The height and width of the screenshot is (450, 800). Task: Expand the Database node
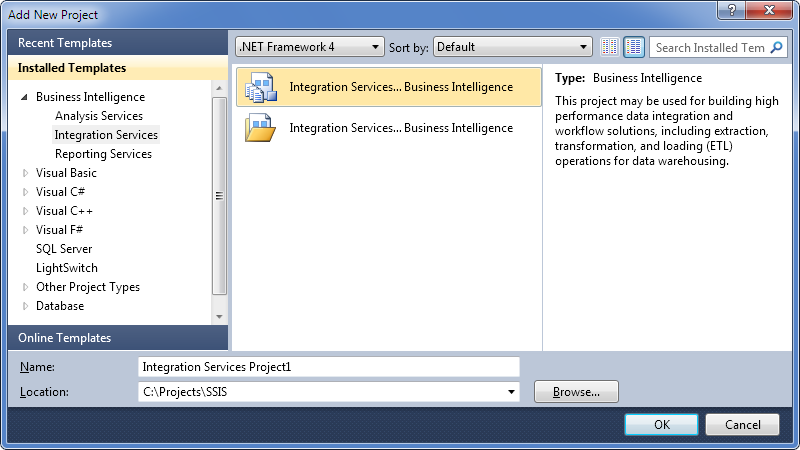25,306
